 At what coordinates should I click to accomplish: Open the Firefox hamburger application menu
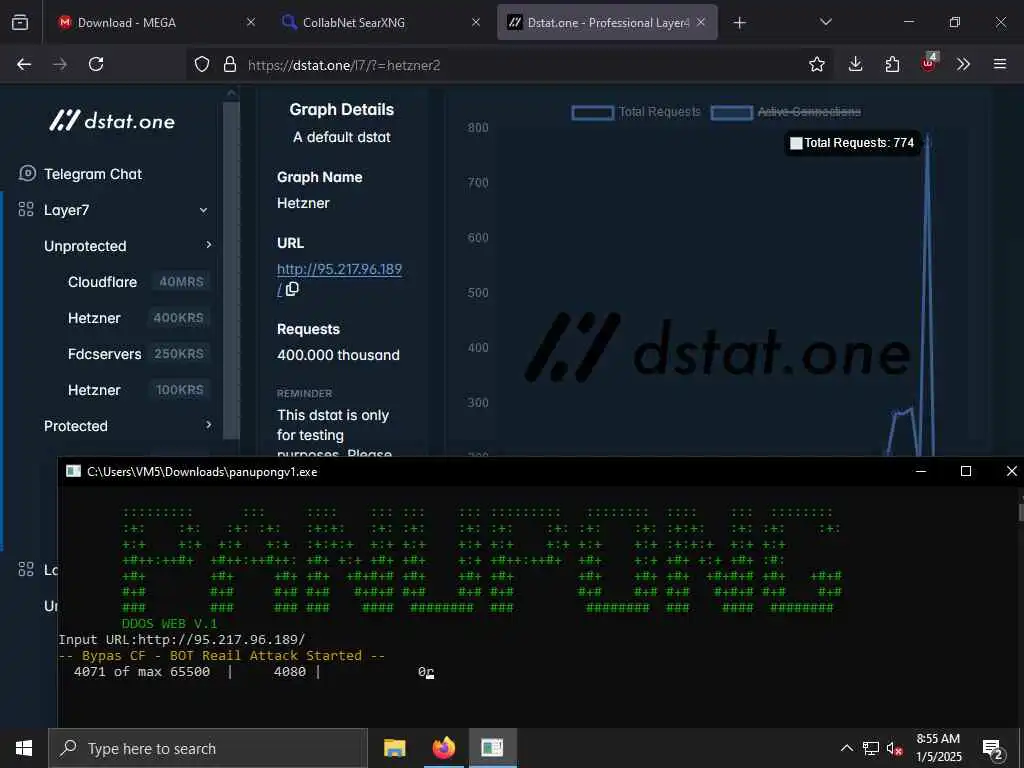tap(1000, 64)
